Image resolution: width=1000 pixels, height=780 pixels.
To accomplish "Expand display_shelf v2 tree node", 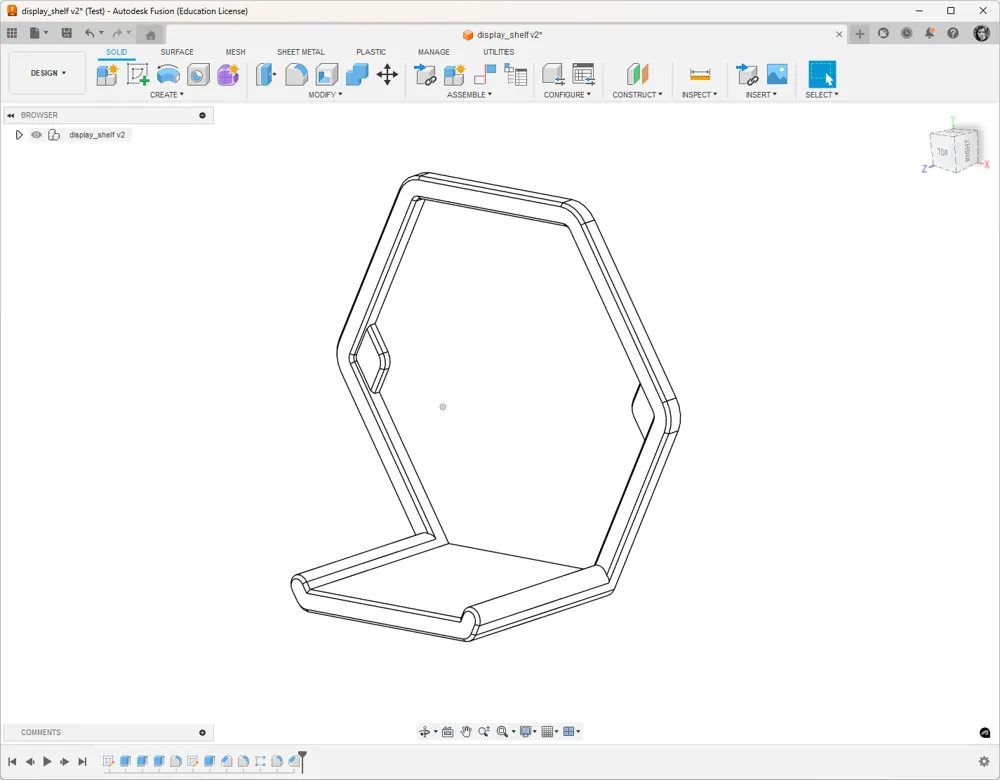I will click(18, 135).
